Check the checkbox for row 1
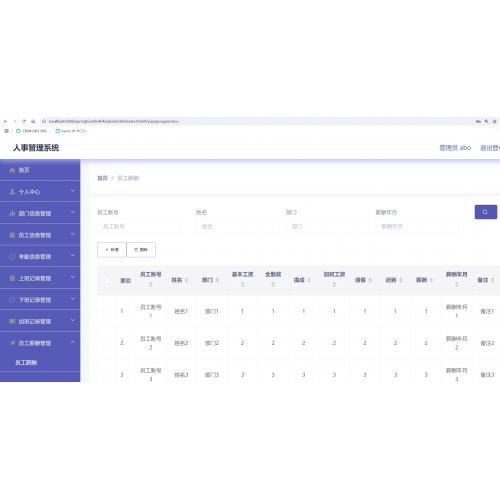 [106, 311]
